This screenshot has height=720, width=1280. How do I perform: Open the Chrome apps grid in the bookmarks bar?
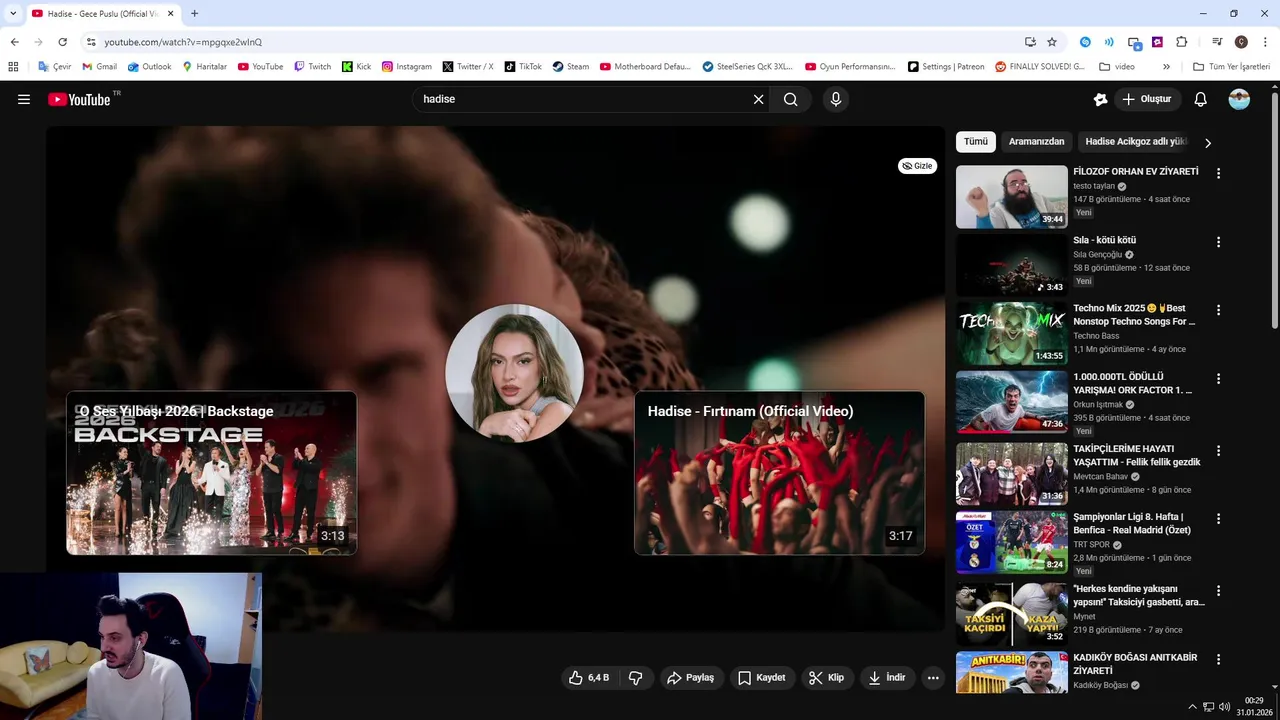[13, 67]
